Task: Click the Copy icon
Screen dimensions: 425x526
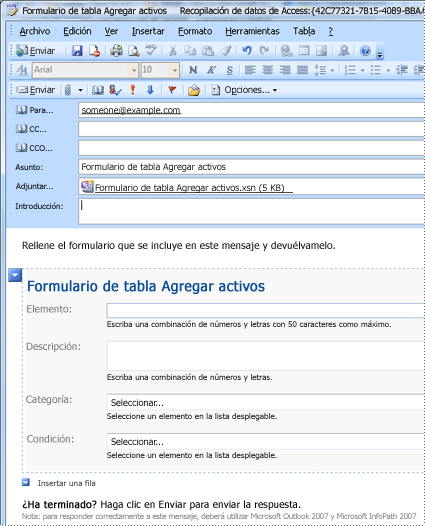Action: [x=190, y=51]
